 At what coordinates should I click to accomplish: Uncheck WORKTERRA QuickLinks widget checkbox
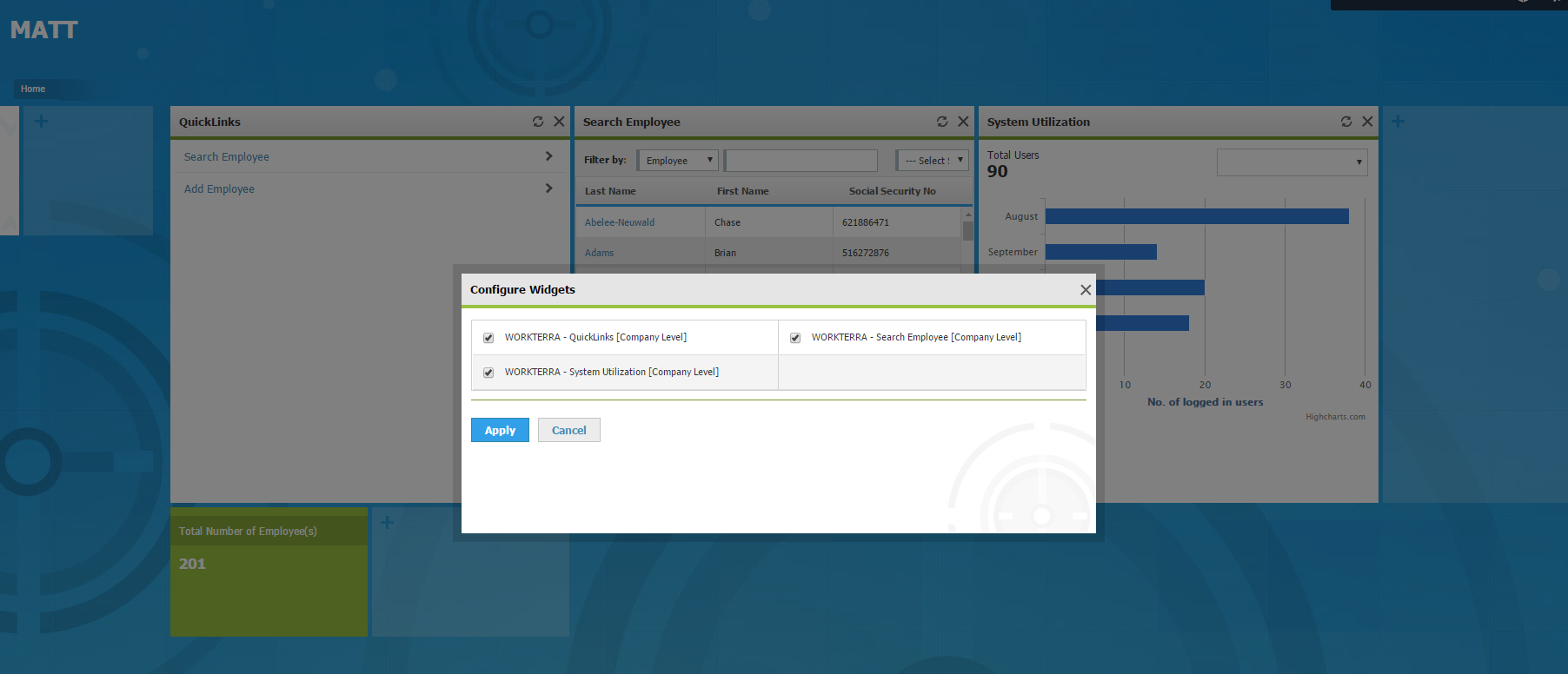(488, 338)
